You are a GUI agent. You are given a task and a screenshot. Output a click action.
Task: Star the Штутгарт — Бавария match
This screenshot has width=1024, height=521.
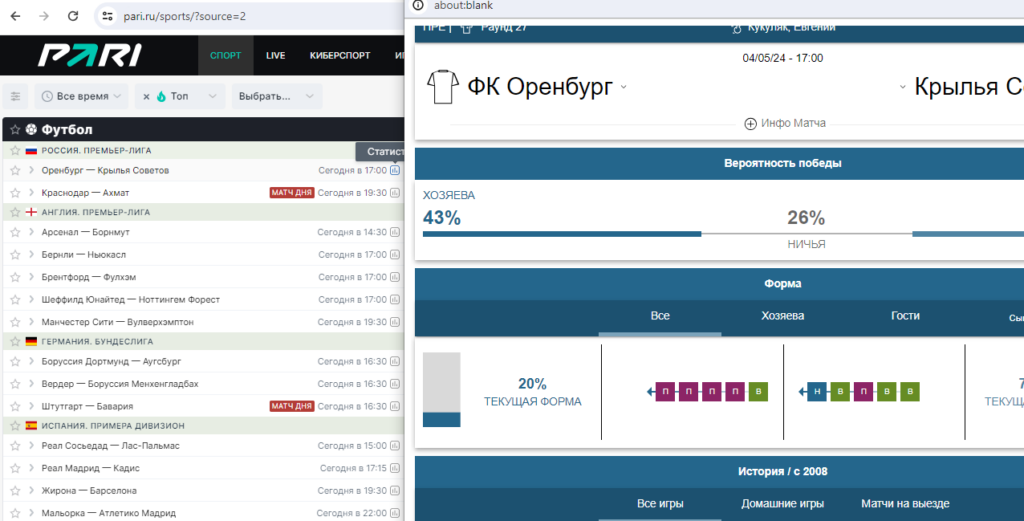coord(15,406)
